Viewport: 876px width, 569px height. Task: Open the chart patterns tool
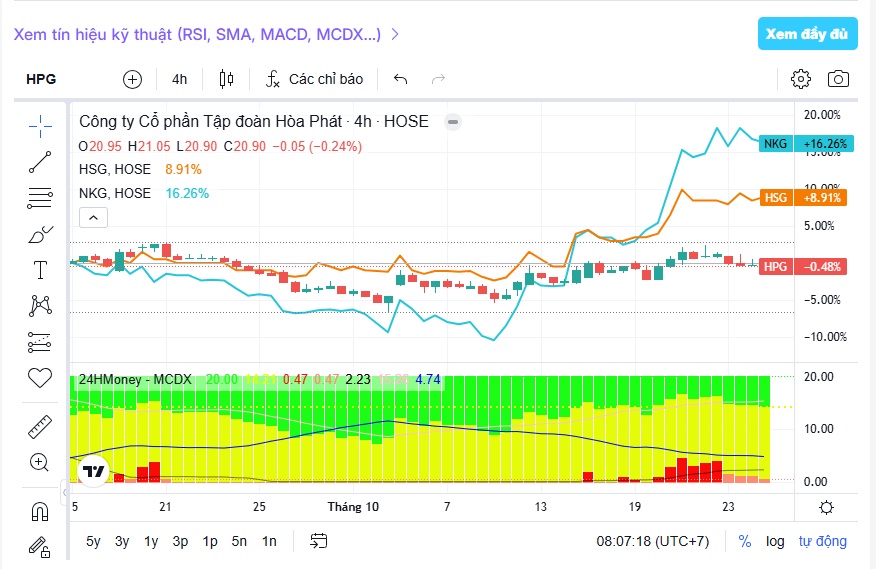(x=40, y=306)
